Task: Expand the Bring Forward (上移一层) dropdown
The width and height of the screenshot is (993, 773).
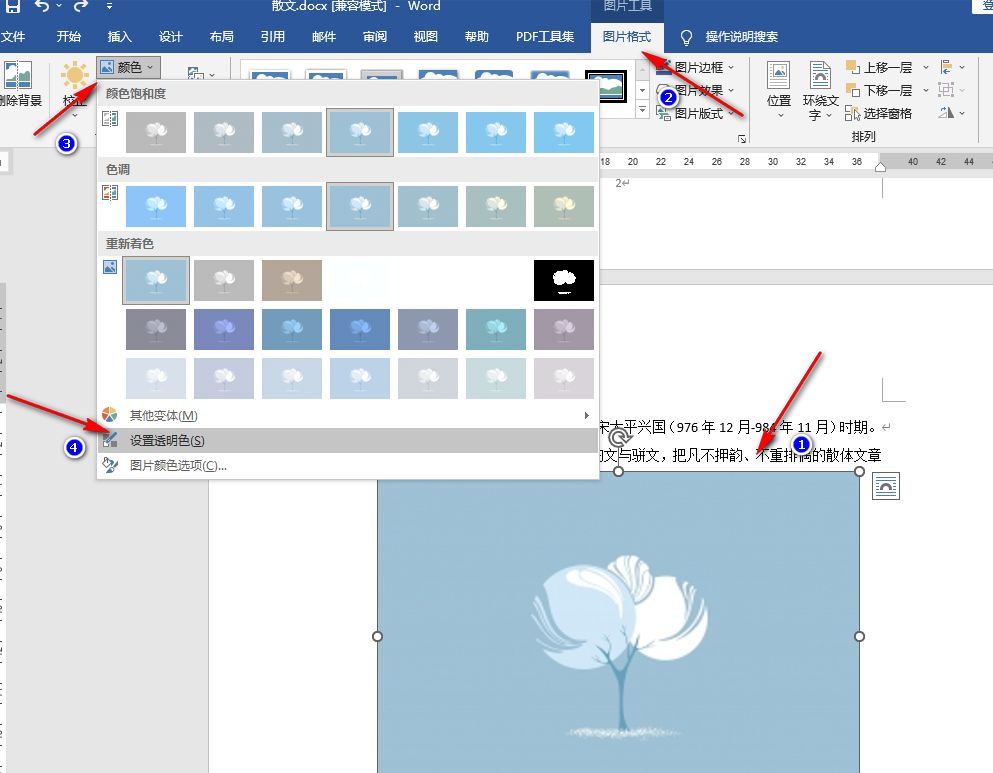Action: (x=926, y=67)
